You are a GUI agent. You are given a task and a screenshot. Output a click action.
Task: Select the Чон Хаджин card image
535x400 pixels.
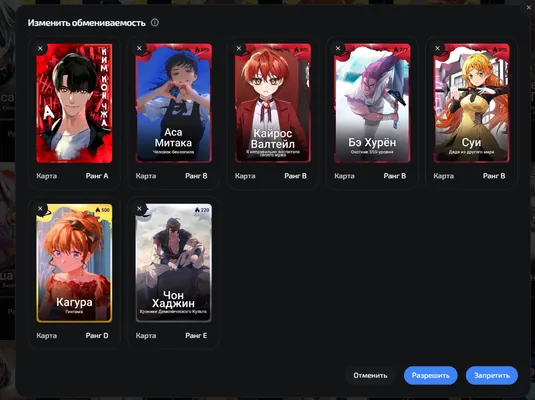pos(173,263)
